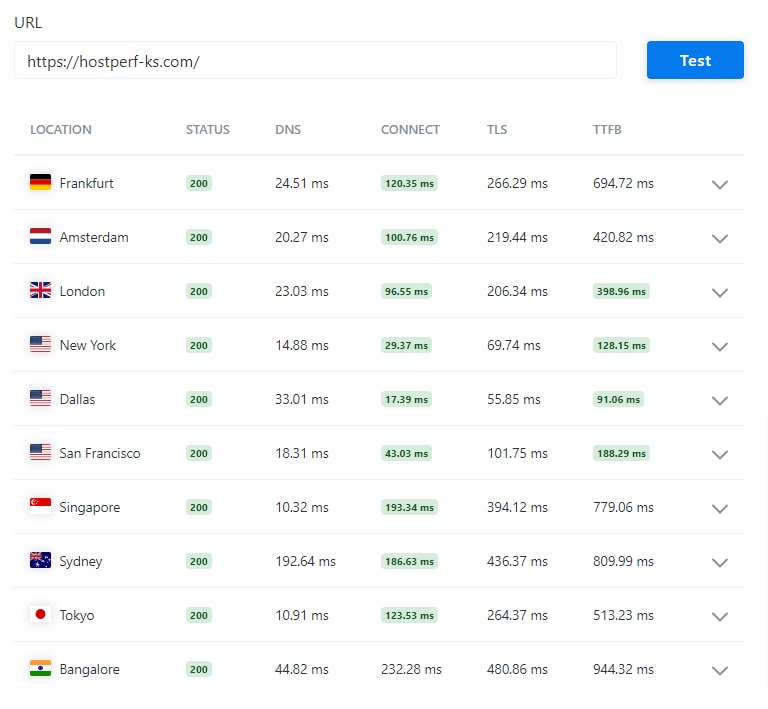The width and height of the screenshot is (768, 709).
Task: Expand the Sydney timing details
Action: tap(720, 563)
